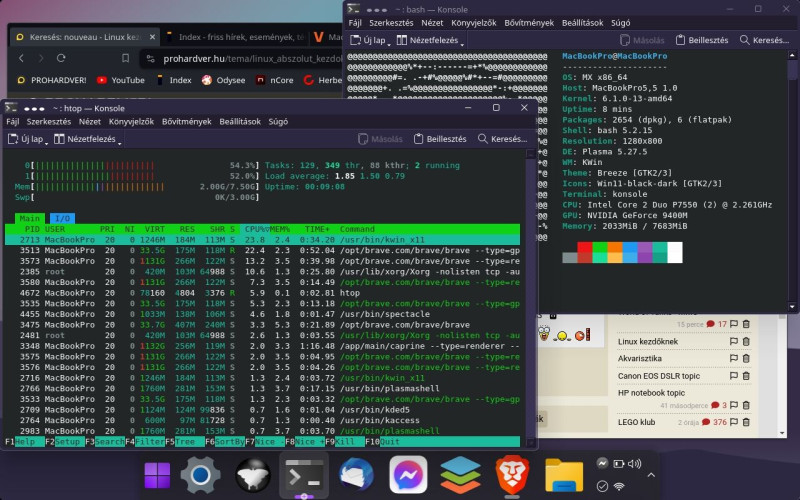Open the Windows-style start menu launcher

coord(157,475)
